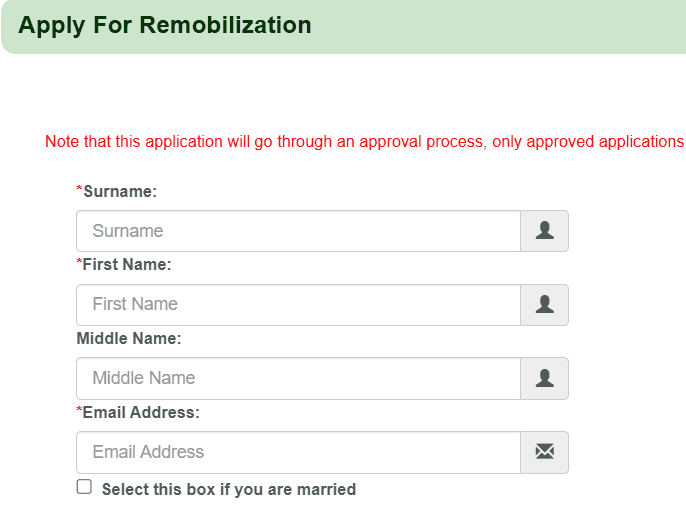Click the red approval process note text
This screenshot has width=686, height=516.
pyautogui.click(x=364, y=141)
